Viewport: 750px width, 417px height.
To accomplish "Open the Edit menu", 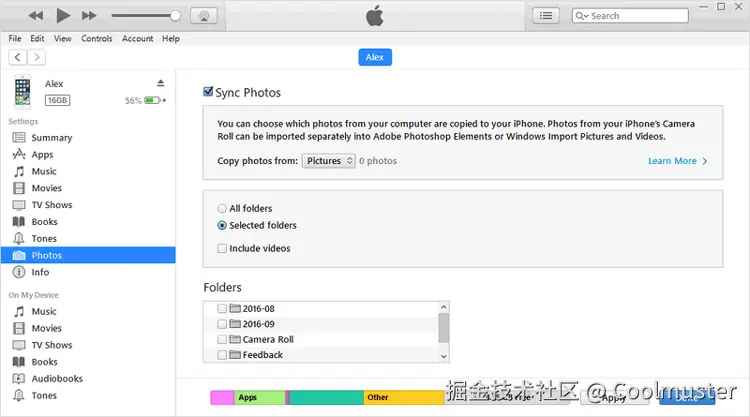I will [x=37, y=39].
